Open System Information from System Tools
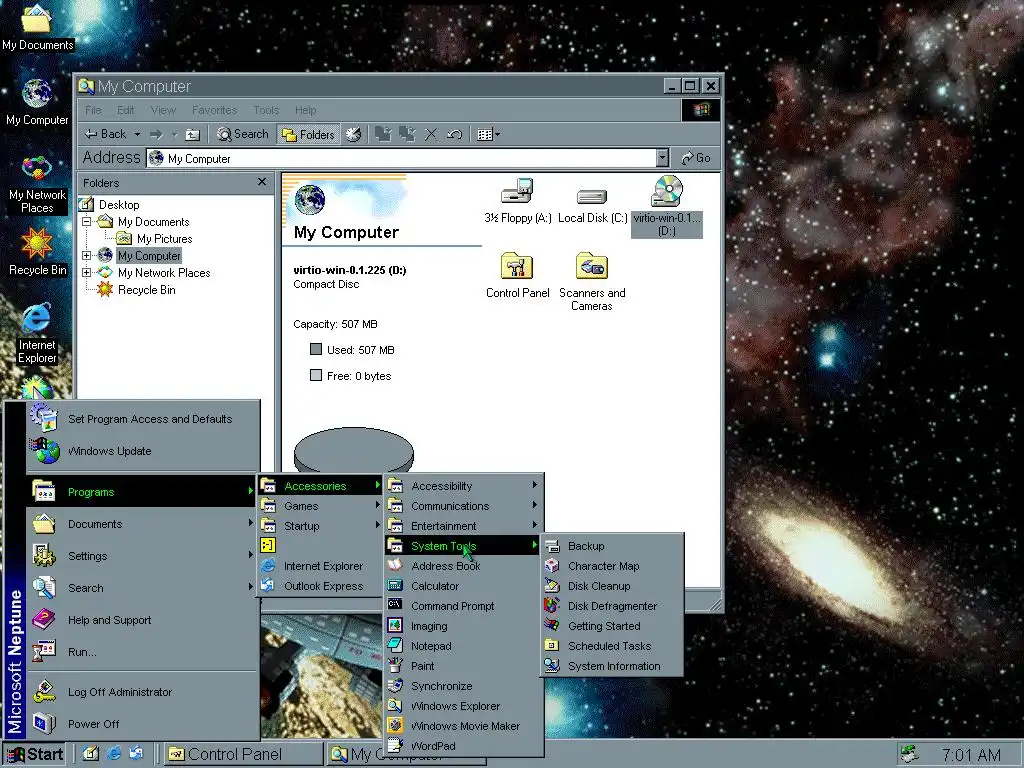This screenshot has height=768, width=1024. click(612, 666)
